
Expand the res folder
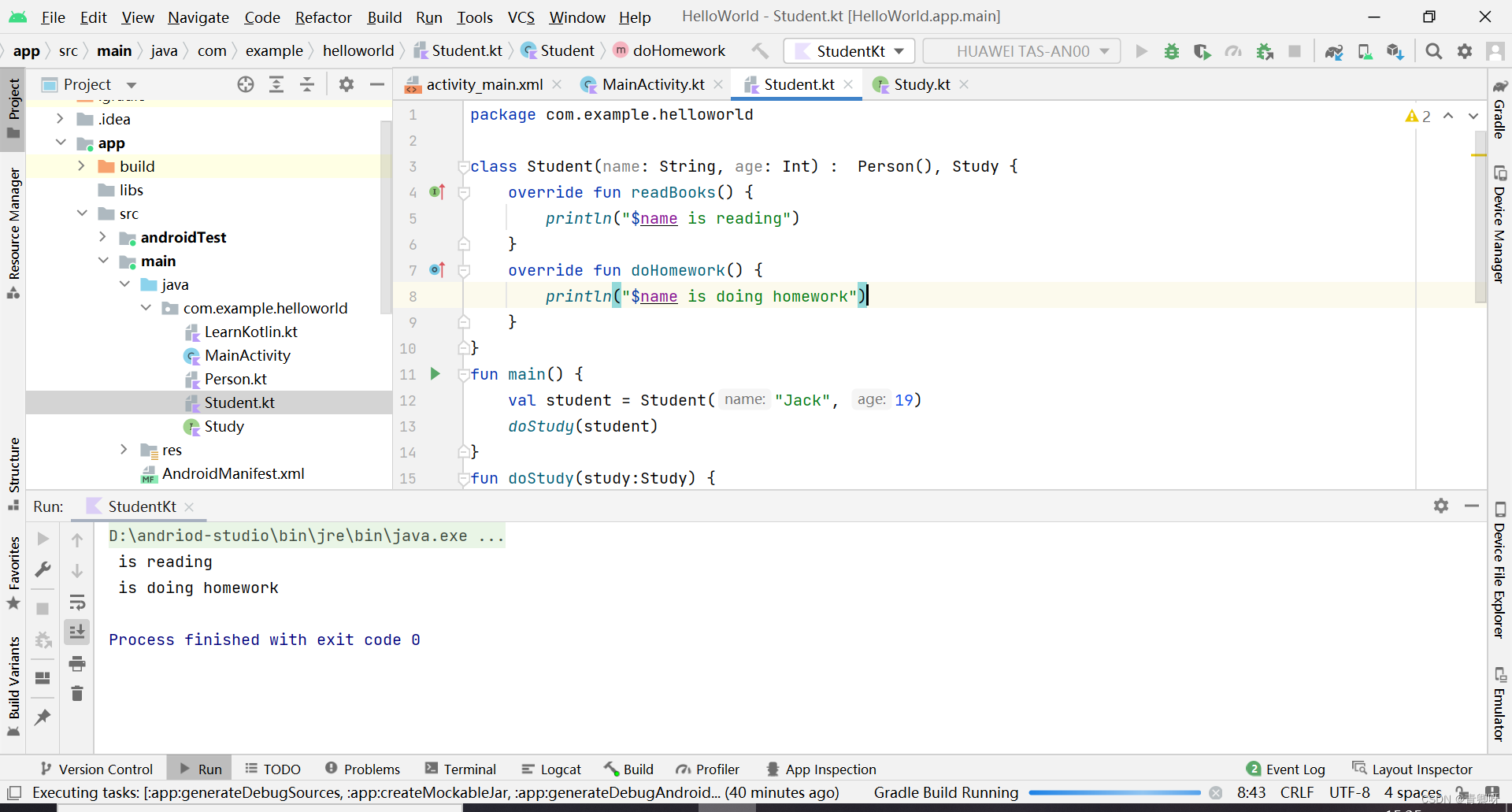coord(124,450)
